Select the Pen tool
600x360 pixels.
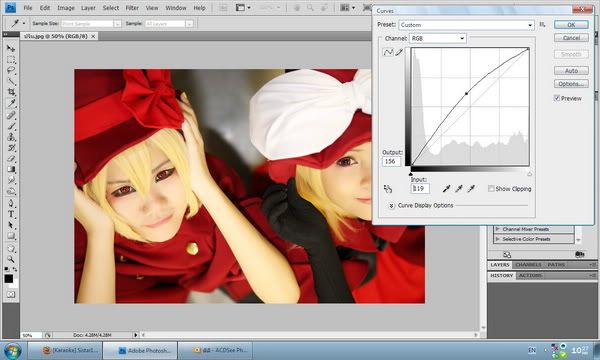tap(11, 203)
